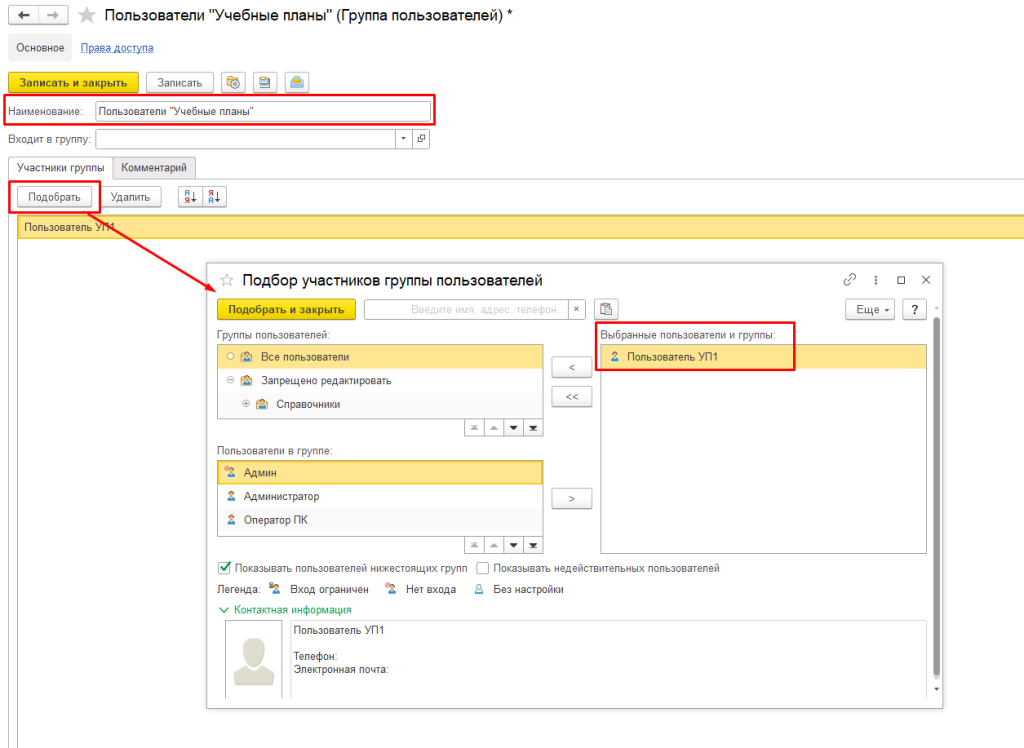Click the favorites star beside the form title
The image size is (1024, 748).
pyautogui.click(x=87, y=16)
